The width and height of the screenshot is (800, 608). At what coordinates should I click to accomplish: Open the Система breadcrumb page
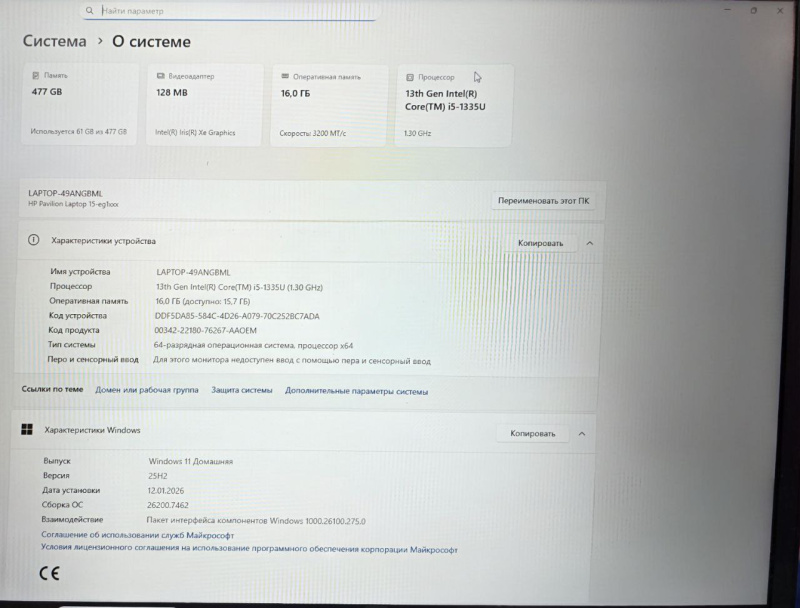tap(53, 41)
